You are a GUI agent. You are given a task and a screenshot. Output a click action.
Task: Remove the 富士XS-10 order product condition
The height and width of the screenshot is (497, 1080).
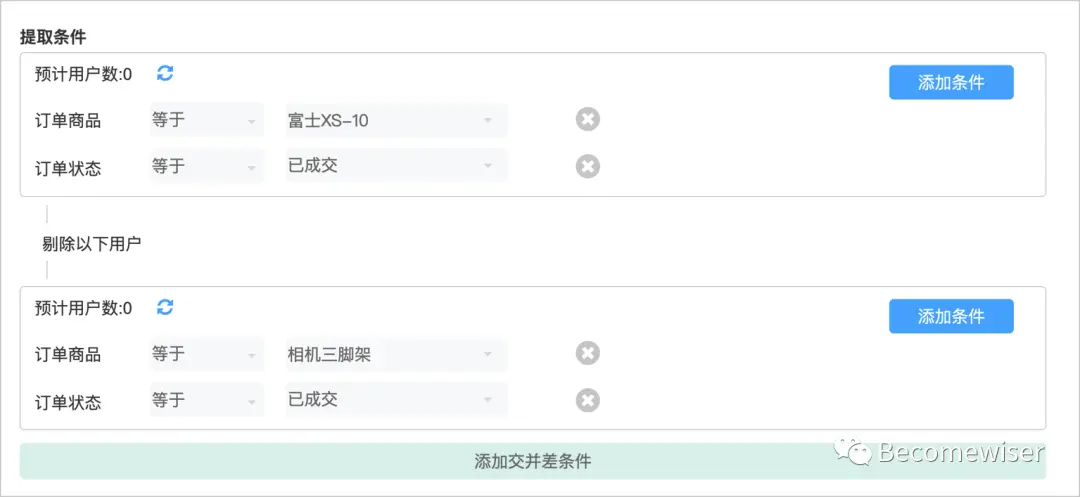pyautogui.click(x=588, y=120)
